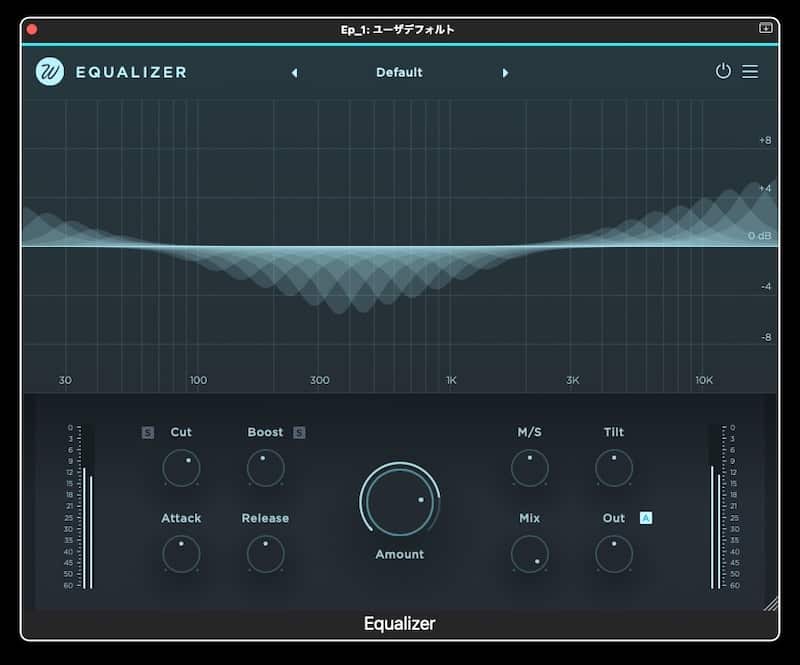Screen dimensions: 800x665
Task: Click the plugin window dropdown icon in title bar
Action: [765, 28]
